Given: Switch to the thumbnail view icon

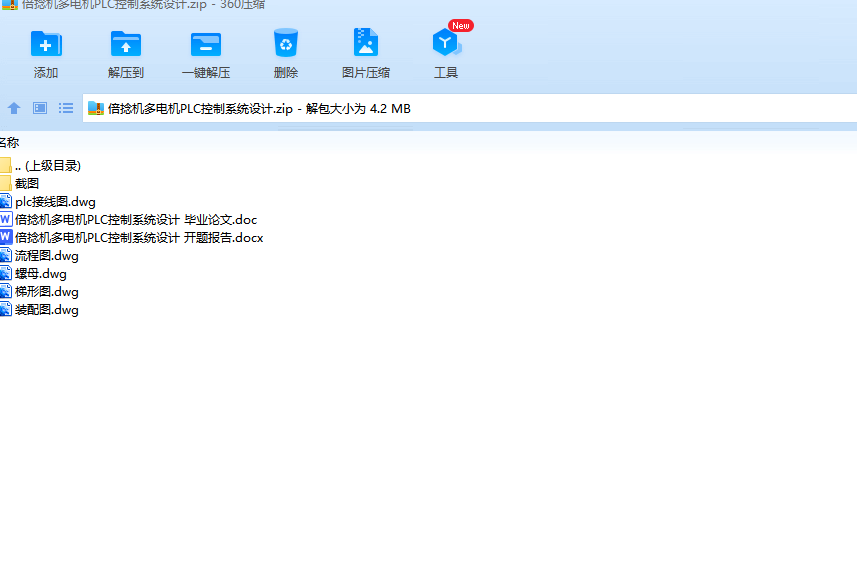Looking at the screenshot, I should coord(40,108).
